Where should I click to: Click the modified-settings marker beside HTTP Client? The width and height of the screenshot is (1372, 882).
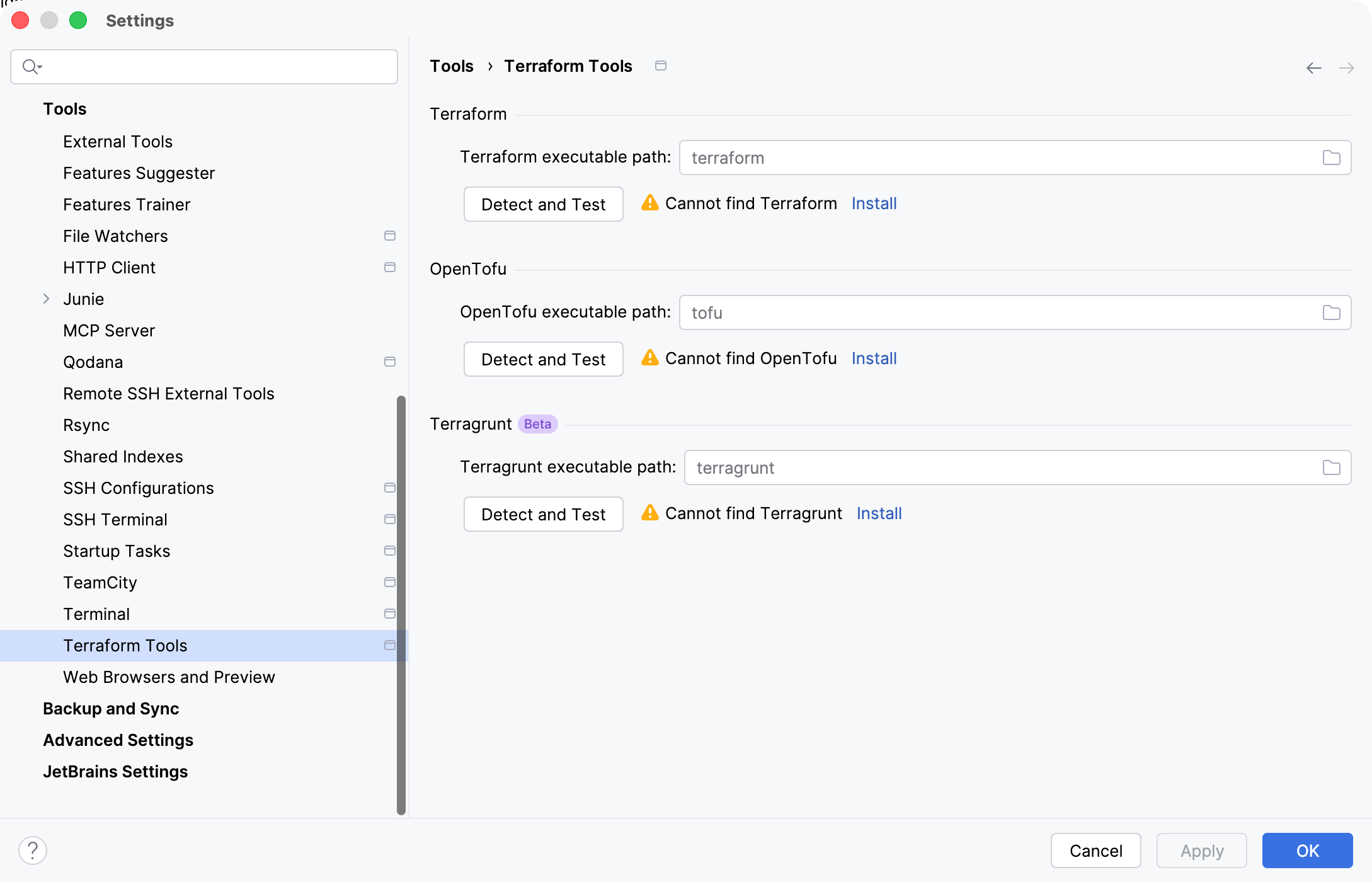coord(389,267)
